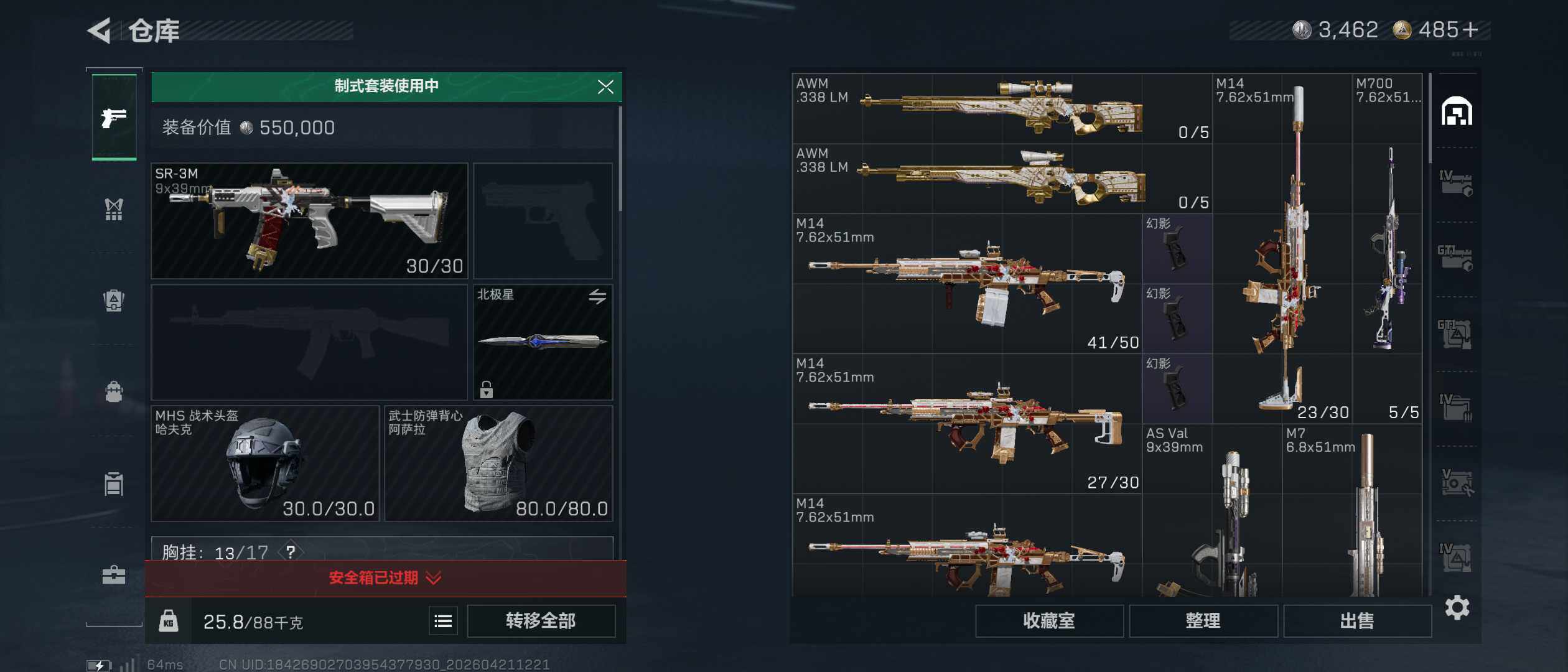Viewport: 1568px width, 672px height.
Task: Click the 出售 sell button
Action: pos(1357,621)
